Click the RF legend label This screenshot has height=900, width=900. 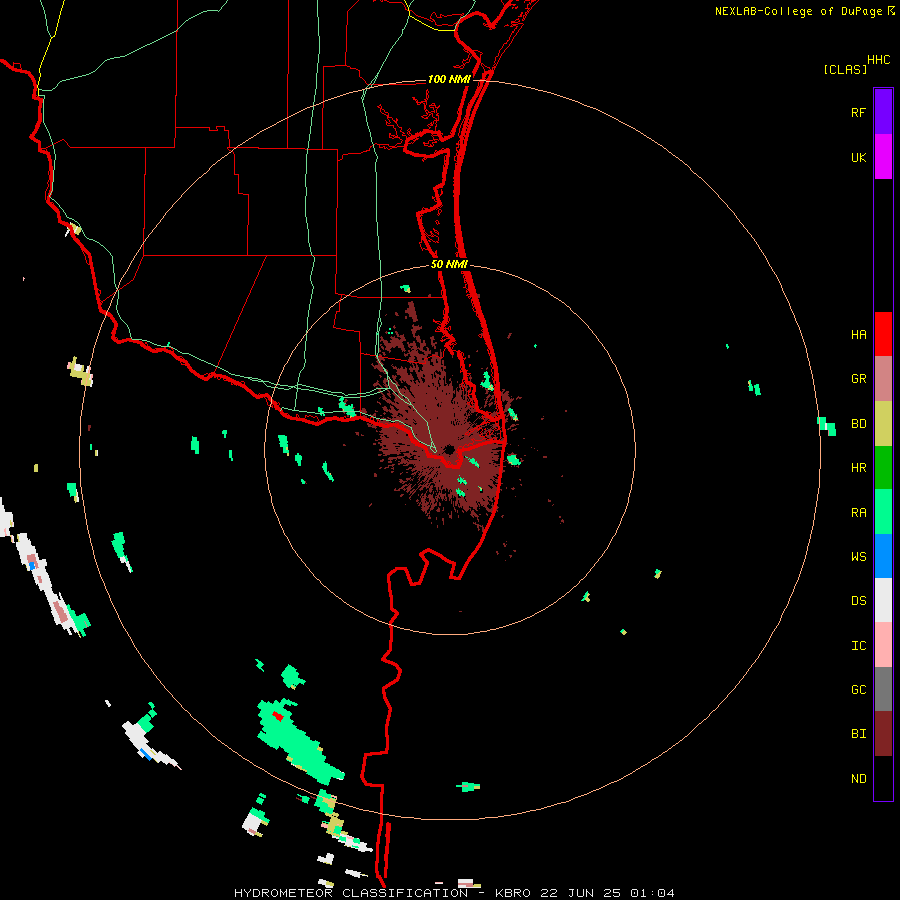858,112
